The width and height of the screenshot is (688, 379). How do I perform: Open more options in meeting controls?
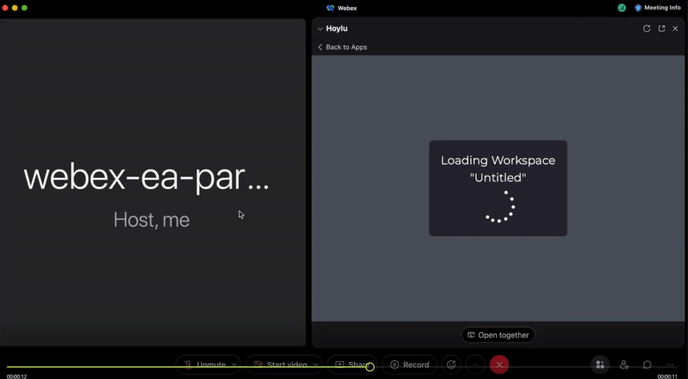coord(475,365)
